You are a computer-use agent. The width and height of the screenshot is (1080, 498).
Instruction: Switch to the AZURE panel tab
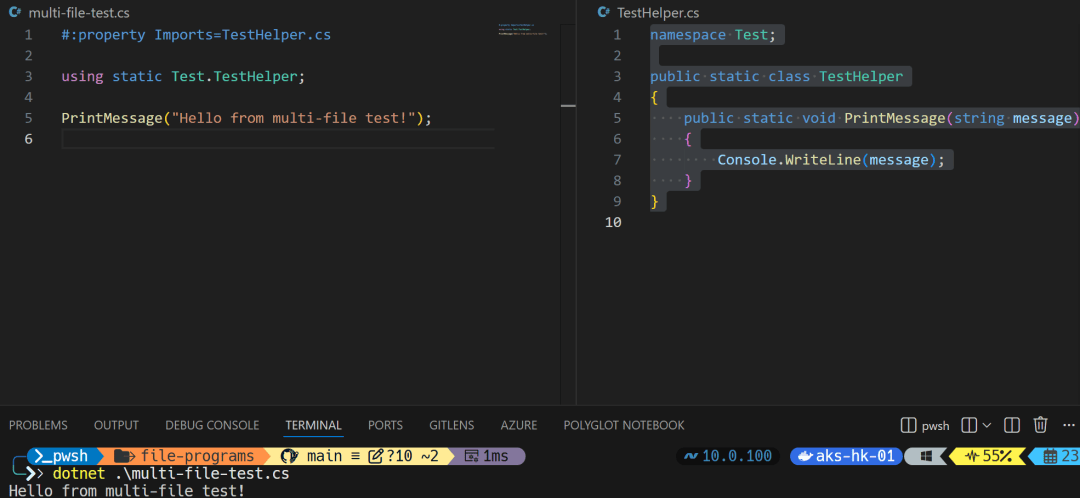point(519,425)
